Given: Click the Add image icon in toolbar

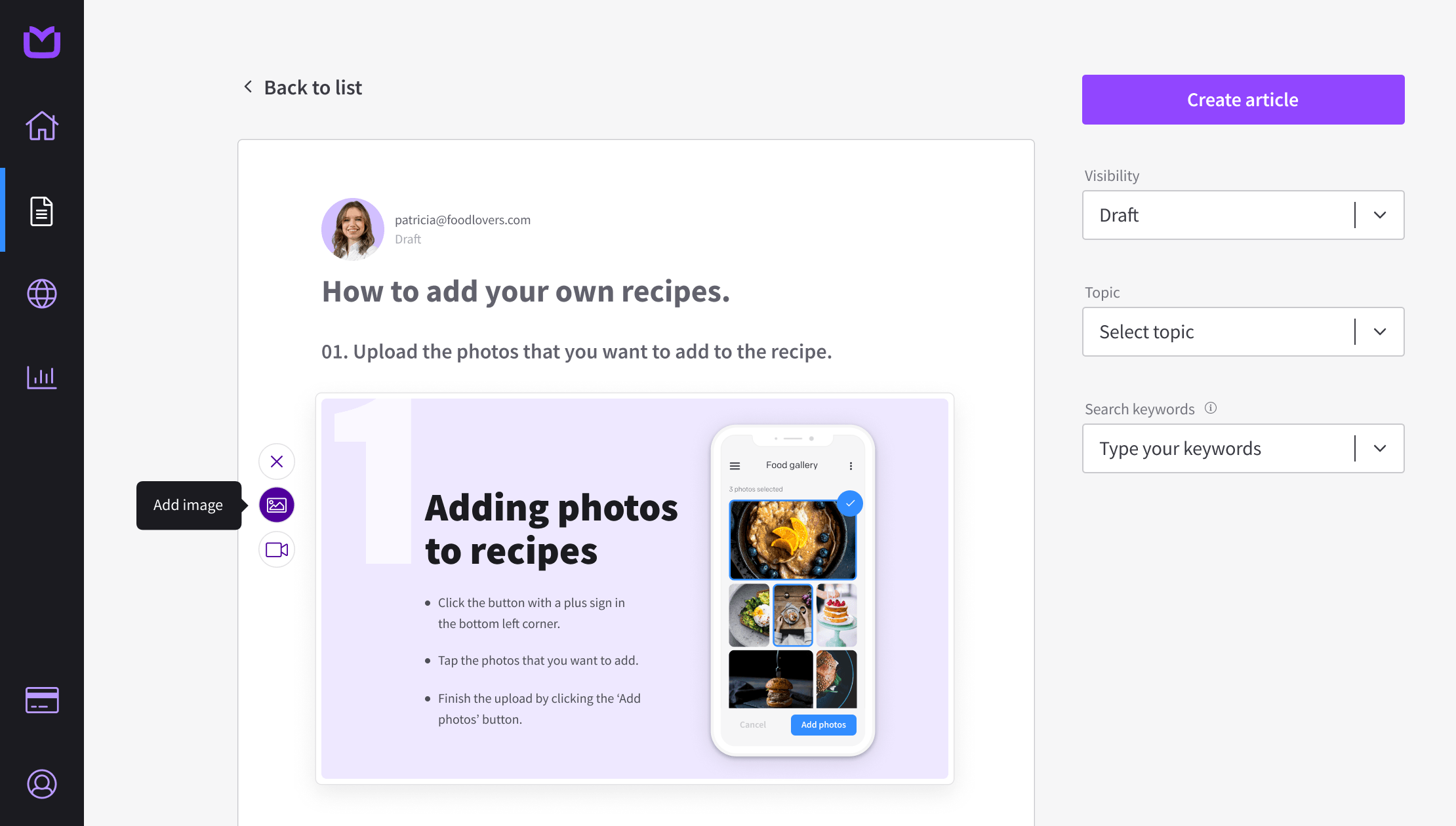Looking at the screenshot, I should click(276, 505).
